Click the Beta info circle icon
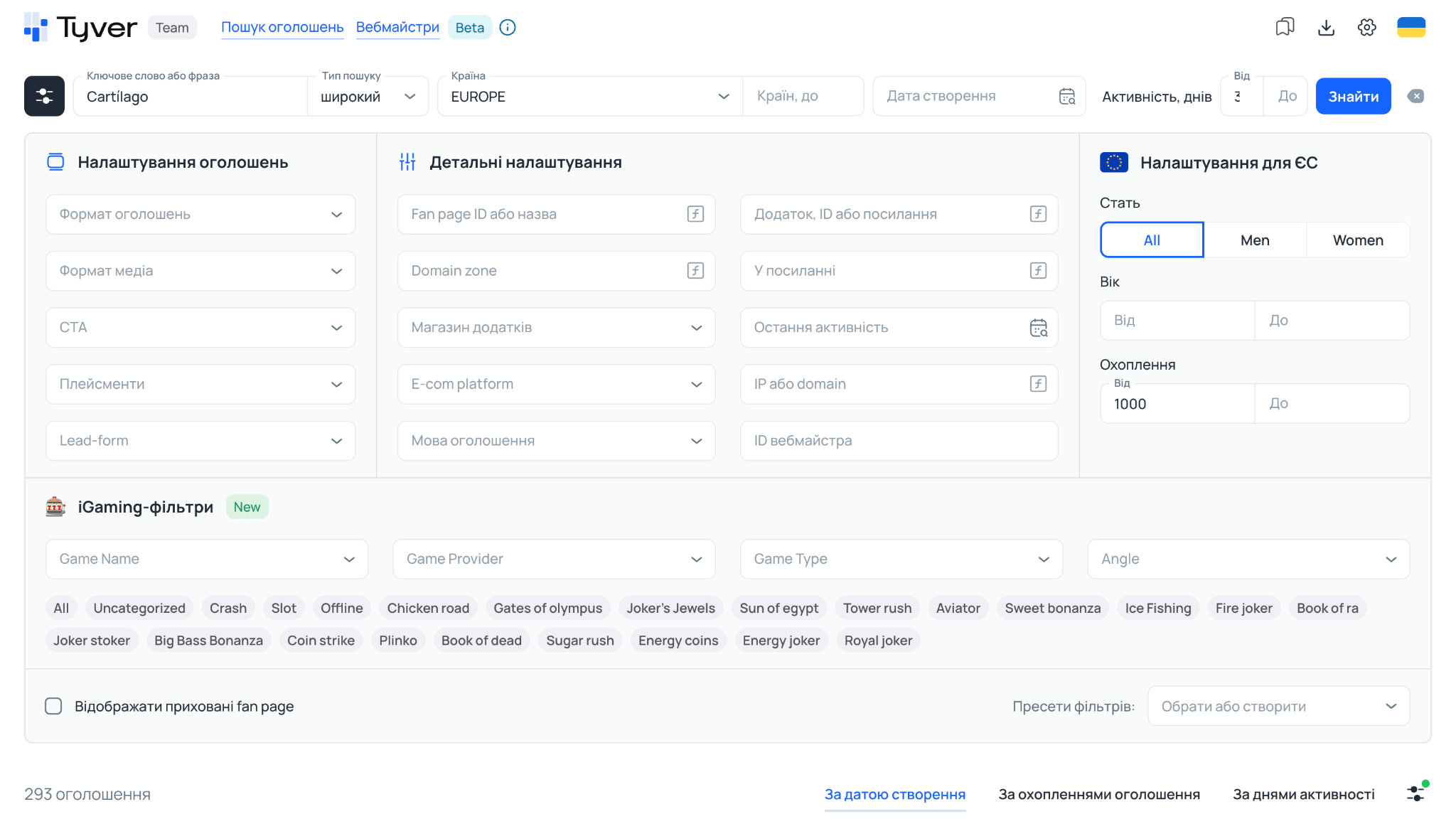Screen dimensions: 1456x819 pyautogui.click(x=508, y=27)
